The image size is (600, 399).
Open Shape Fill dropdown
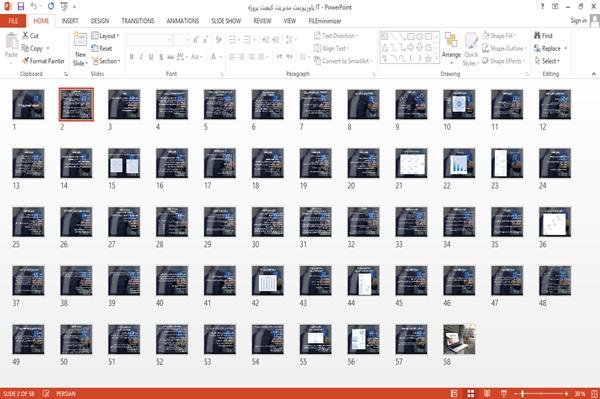tap(499, 36)
